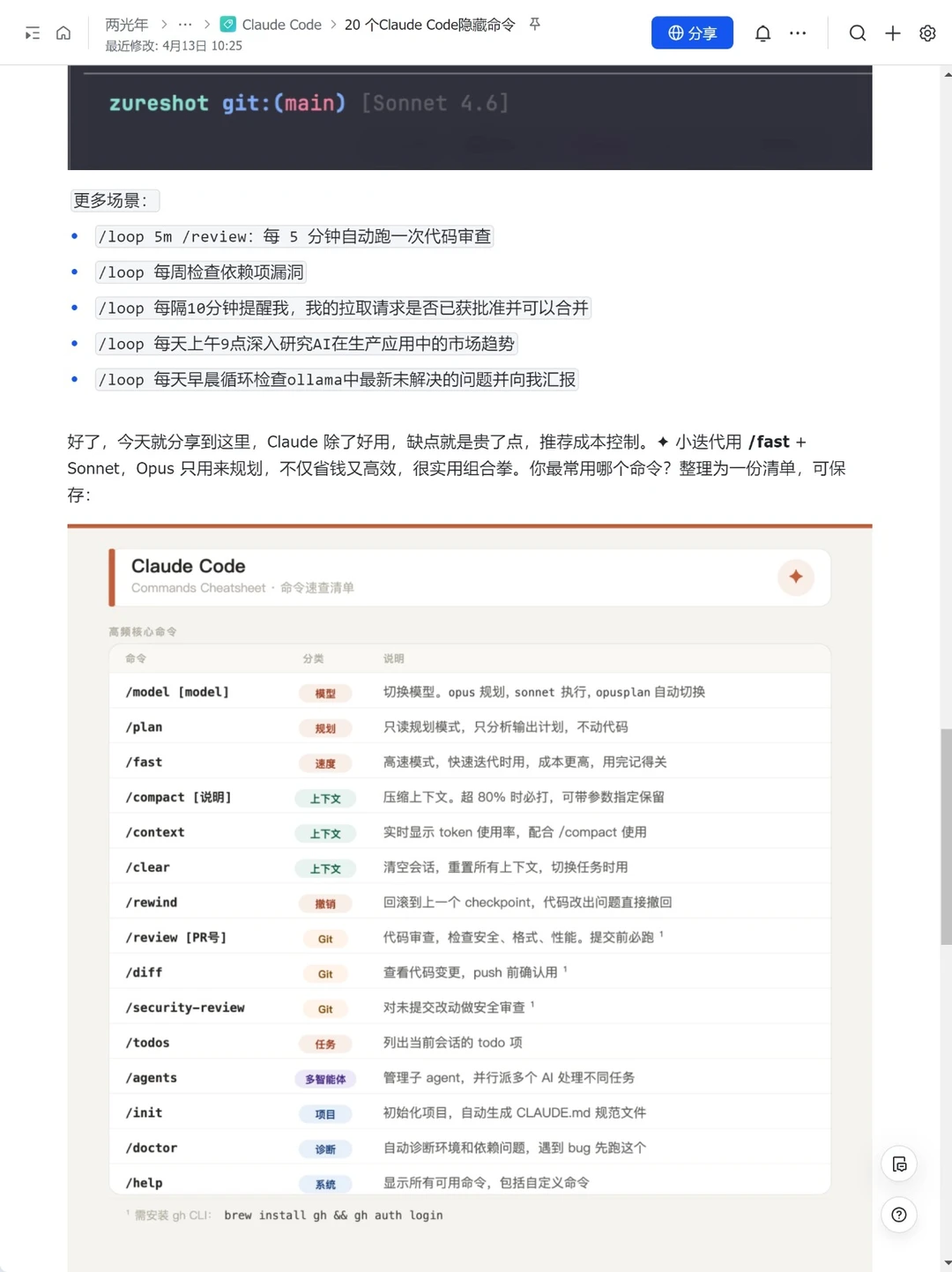Click the /clear command cell
Image resolution: width=952 pixels, height=1272 pixels.
[x=147, y=867]
